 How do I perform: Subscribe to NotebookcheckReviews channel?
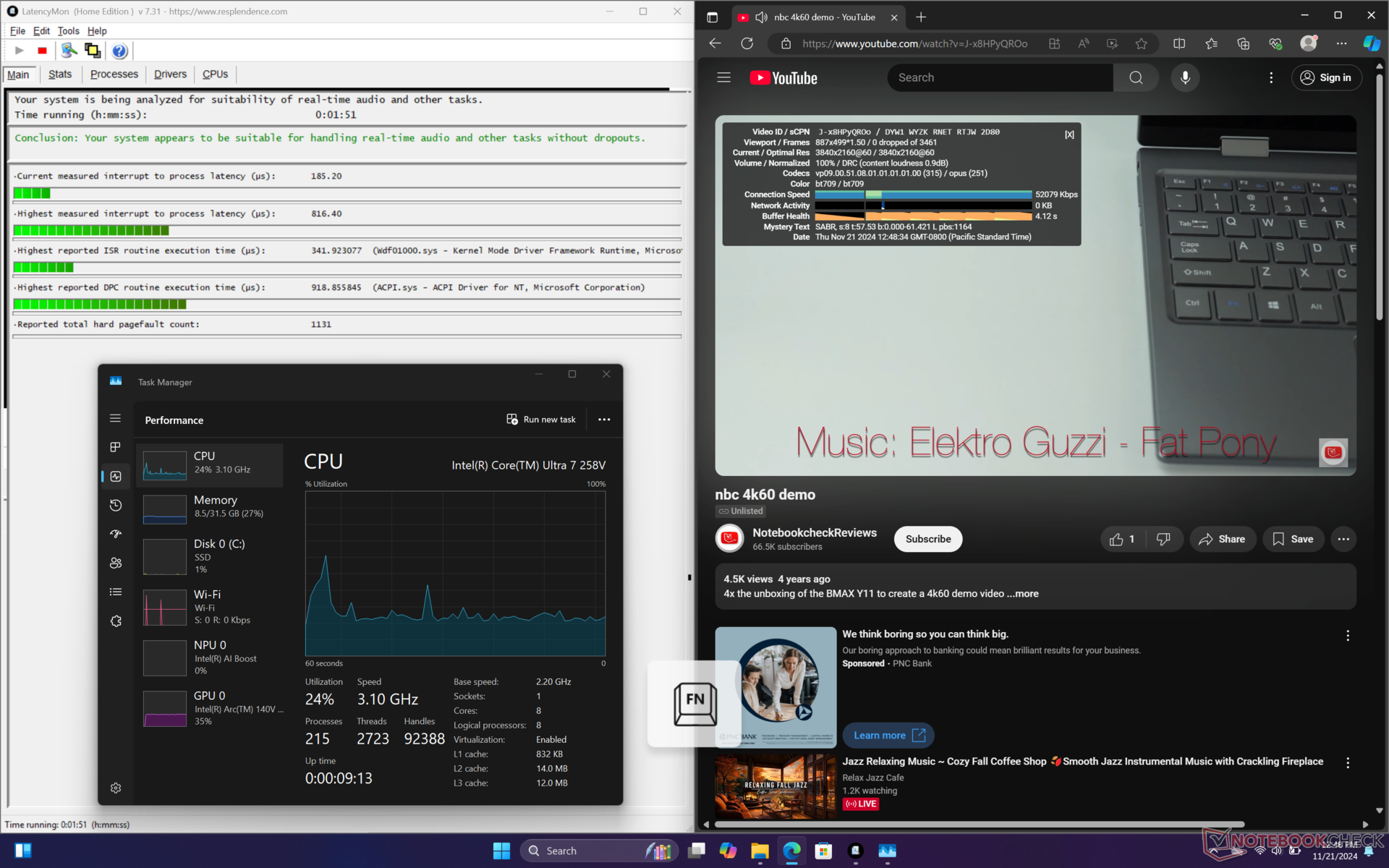pyautogui.click(x=927, y=539)
